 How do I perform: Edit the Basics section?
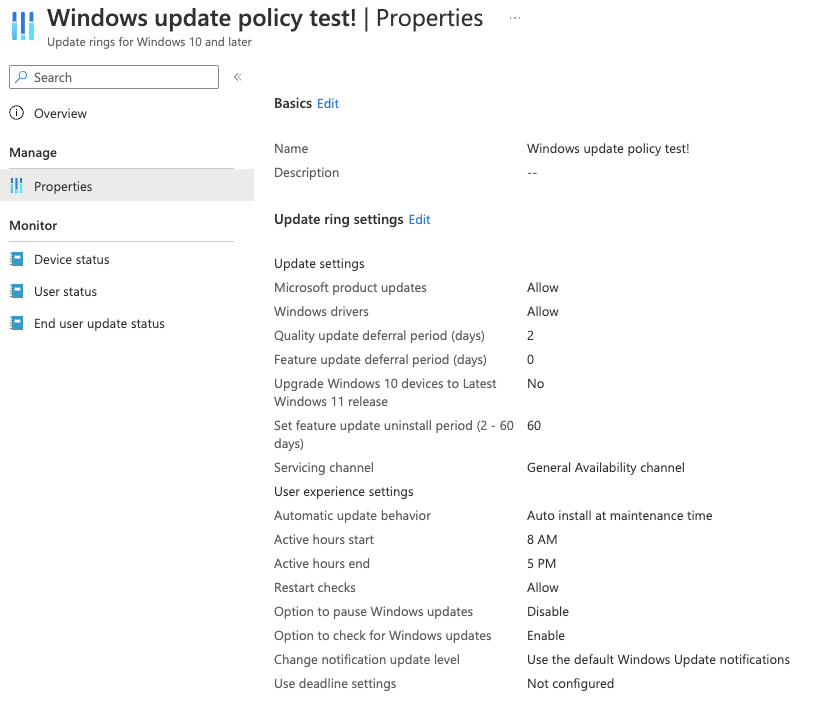(x=328, y=104)
